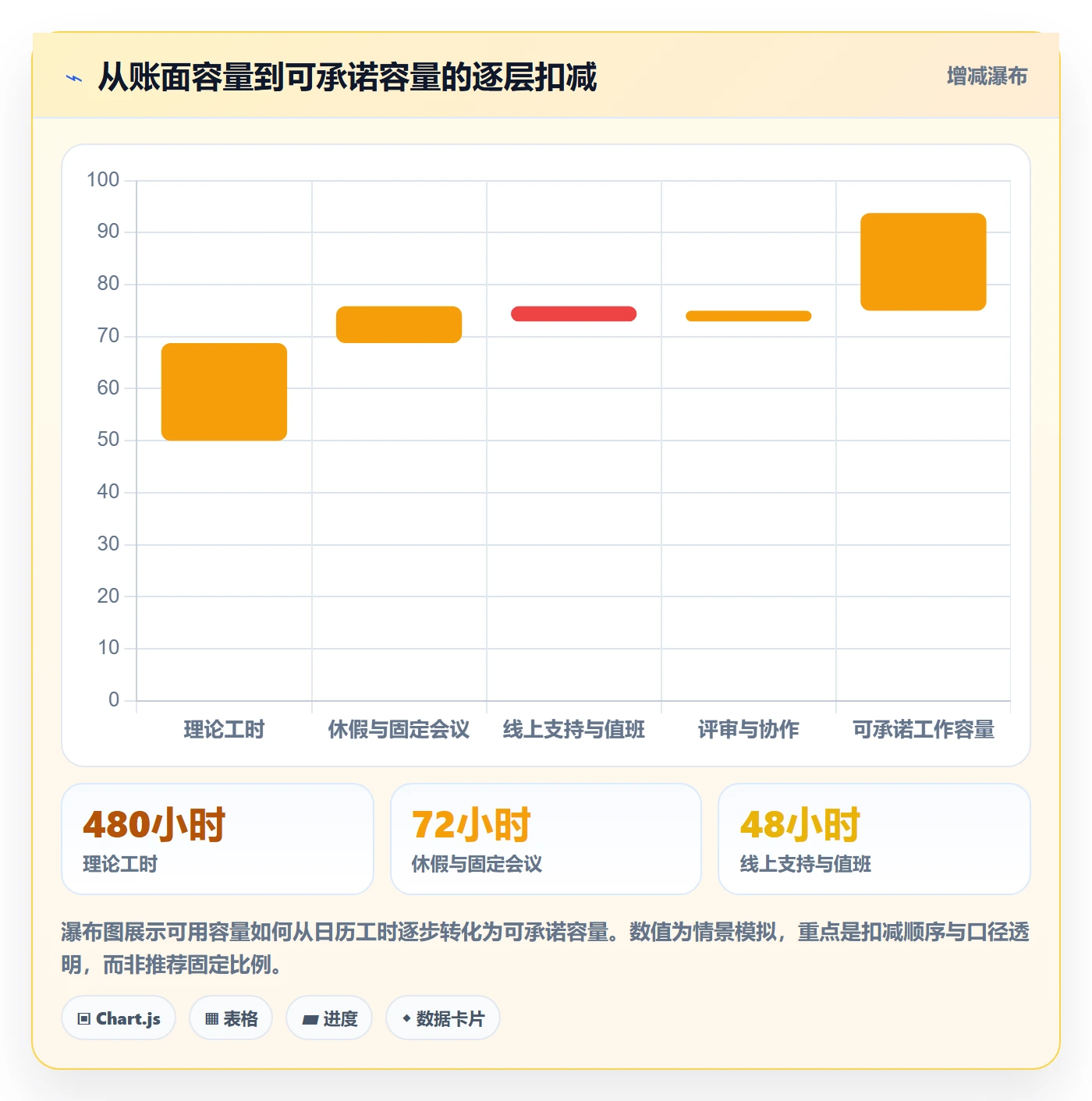Click the 增减瀑布 label in the header
Screen dimensions: 1092x1101
click(987, 76)
